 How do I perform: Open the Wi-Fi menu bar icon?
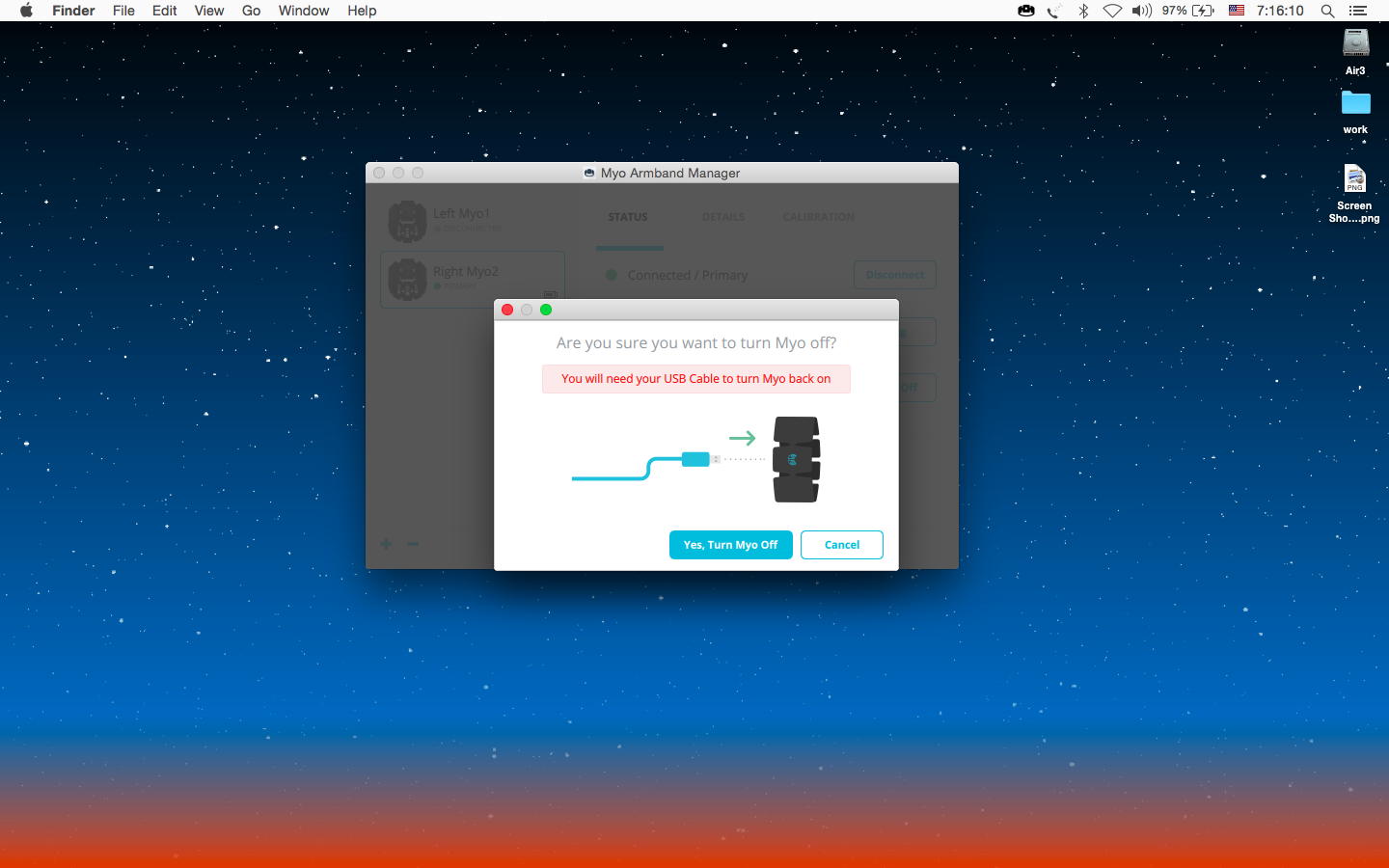1112,11
